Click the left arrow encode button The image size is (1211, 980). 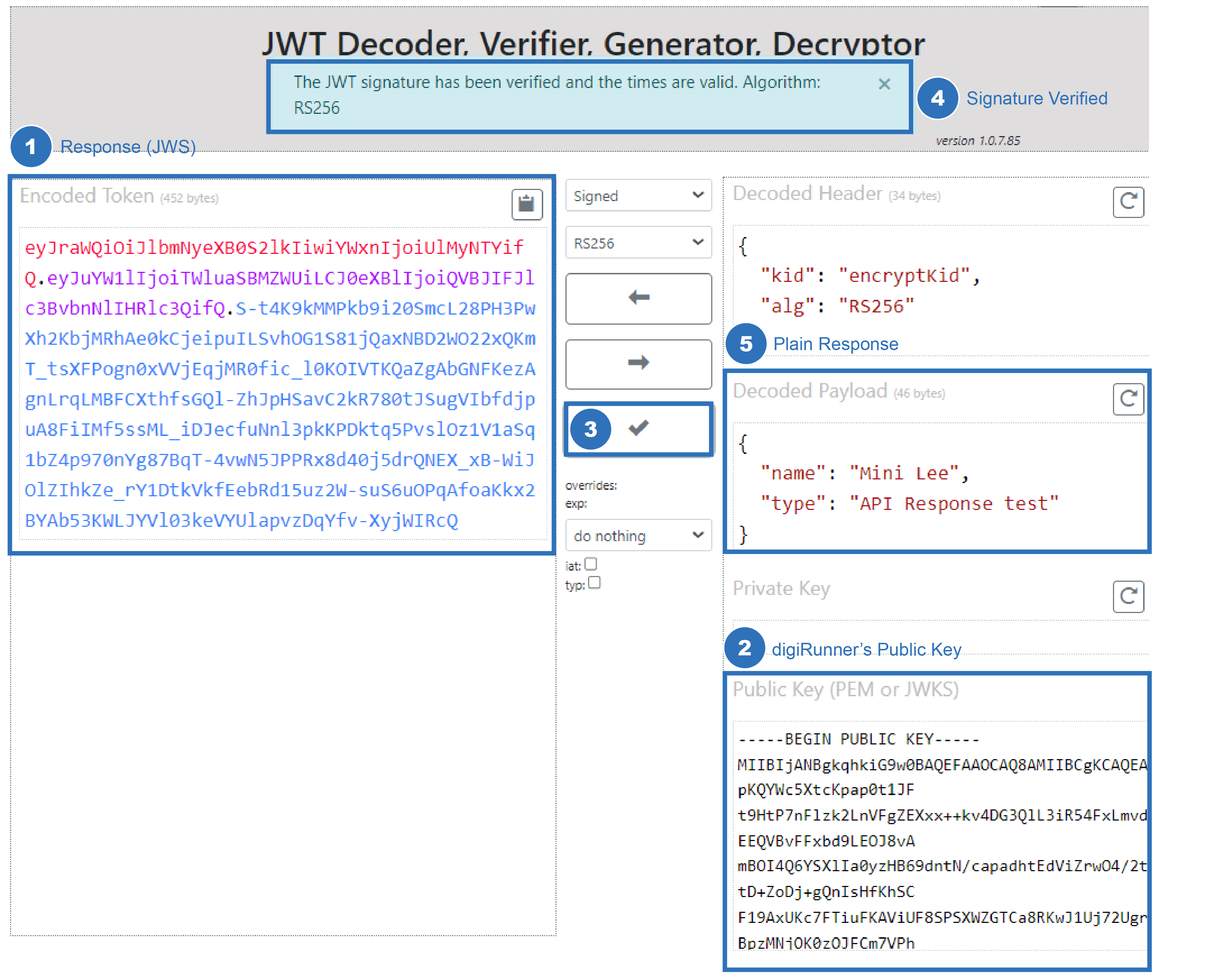click(638, 298)
